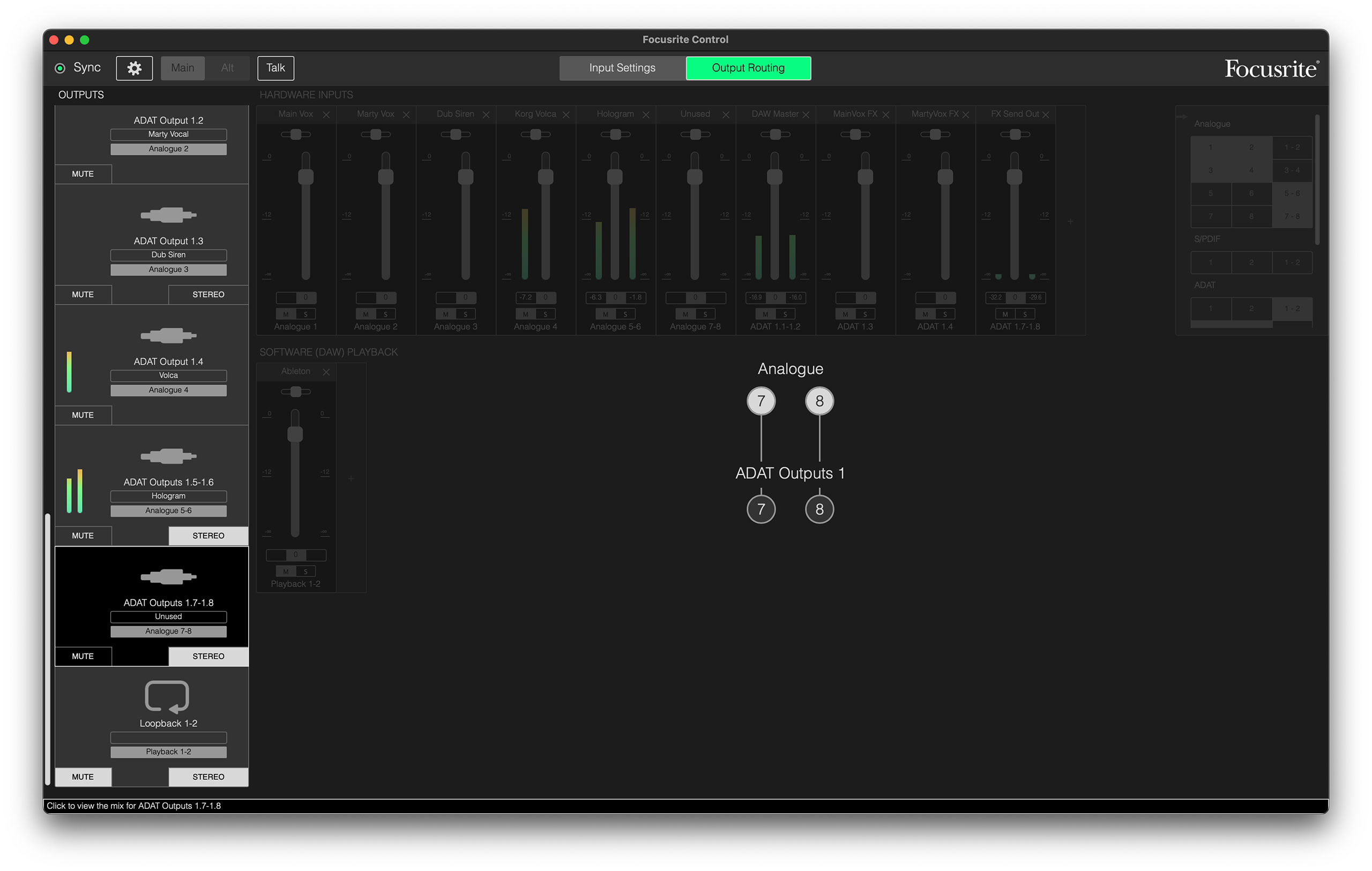Remove the Korg Volca channel via X
This screenshot has width=1372, height=871.
pyautogui.click(x=566, y=115)
